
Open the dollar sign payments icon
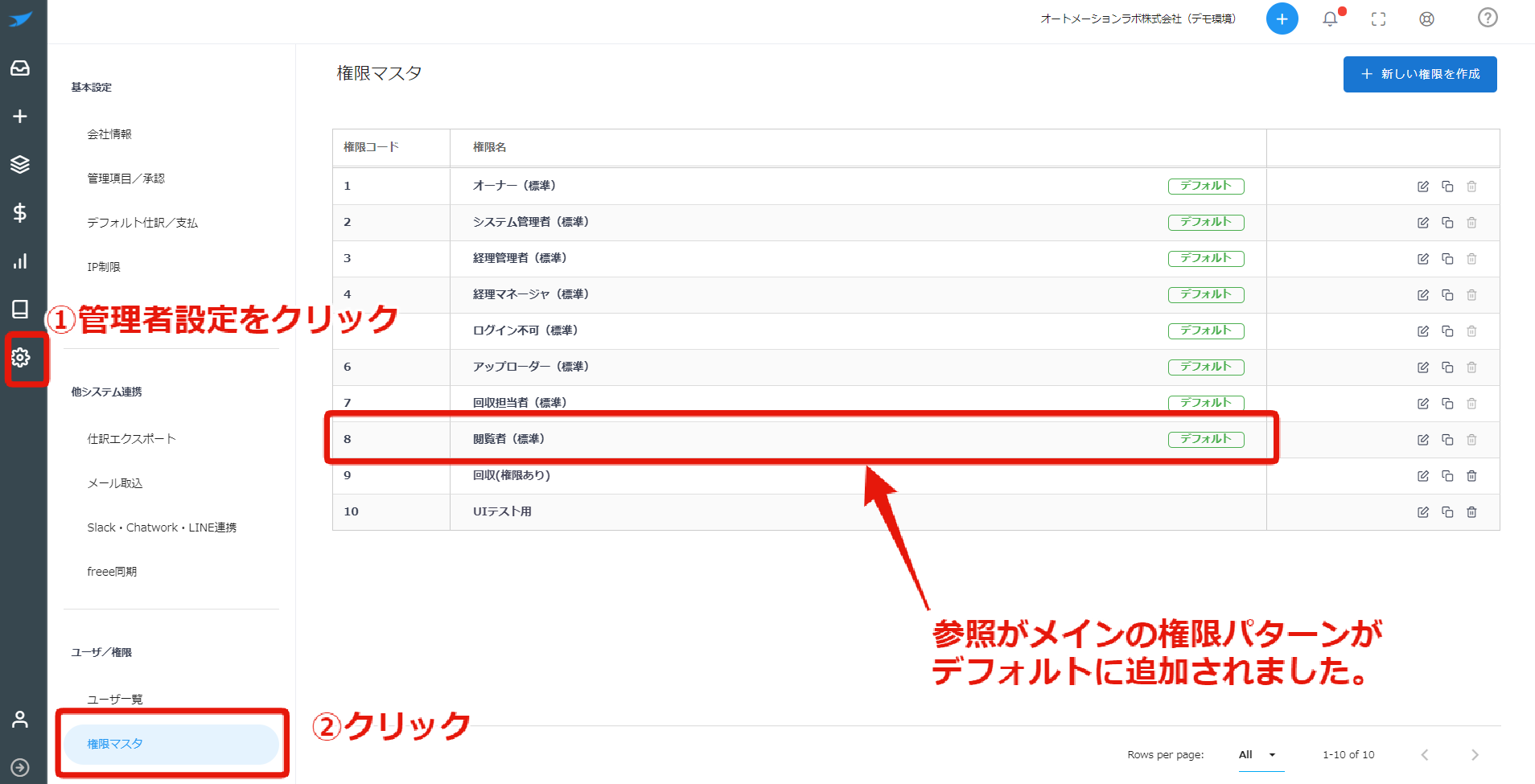coord(20,213)
